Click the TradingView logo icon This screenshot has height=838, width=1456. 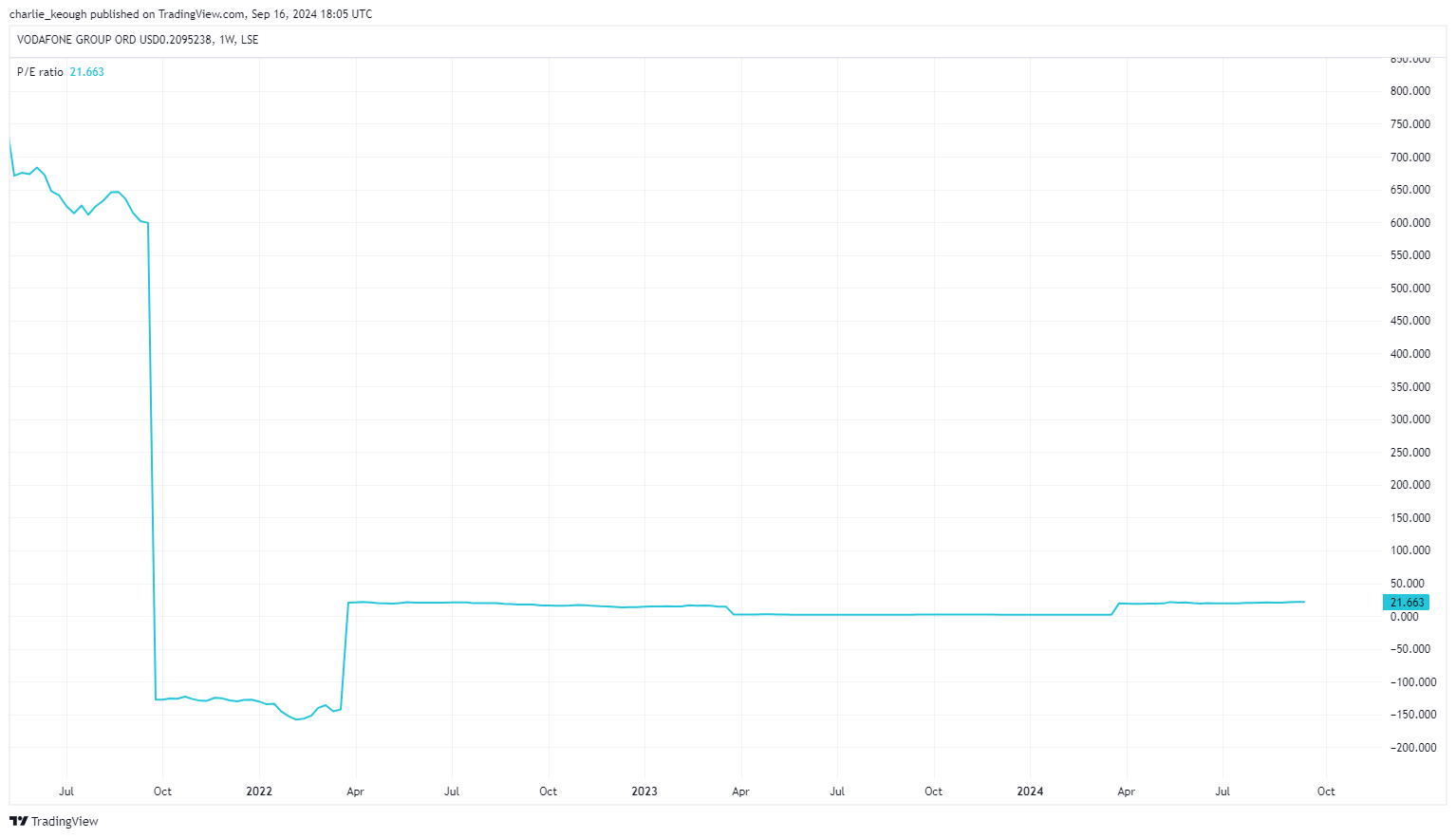point(18,821)
